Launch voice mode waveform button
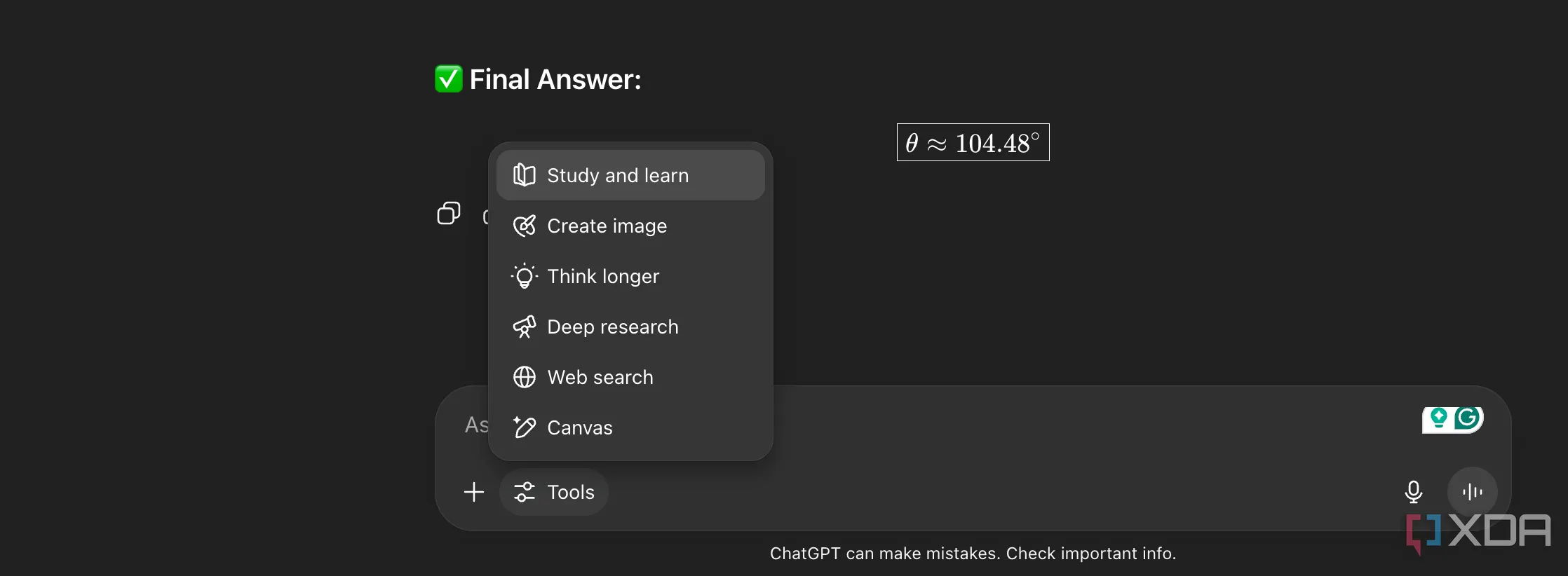 1473,492
